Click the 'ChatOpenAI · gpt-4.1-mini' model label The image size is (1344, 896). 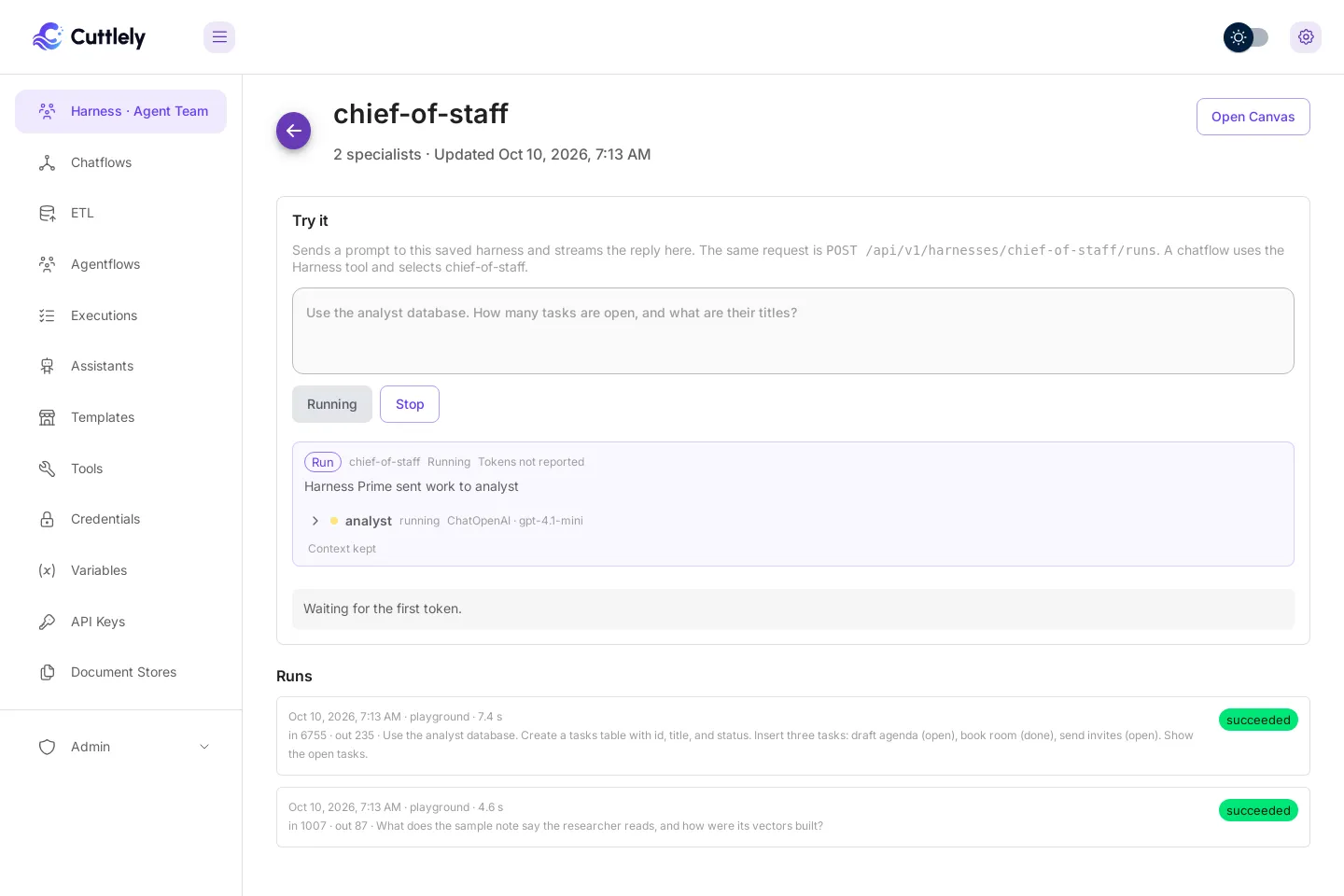click(515, 521)
